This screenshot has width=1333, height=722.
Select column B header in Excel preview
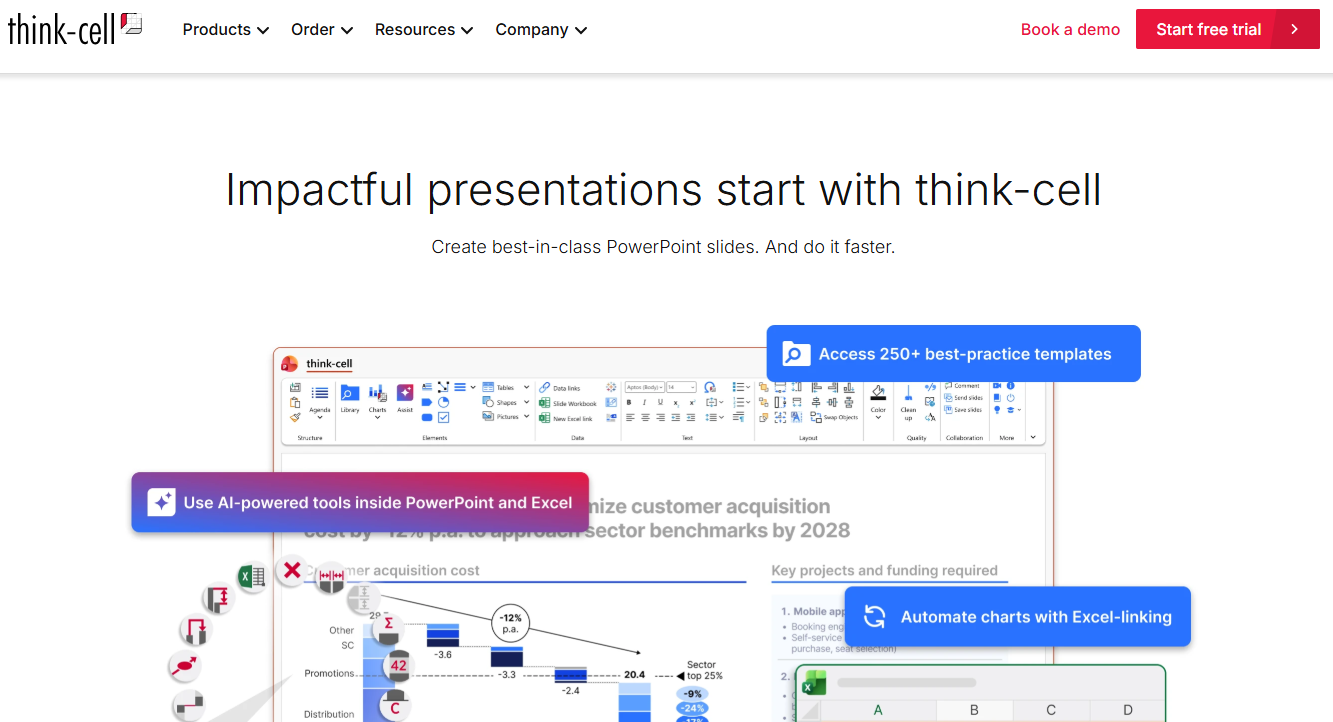tap(974, 710)
